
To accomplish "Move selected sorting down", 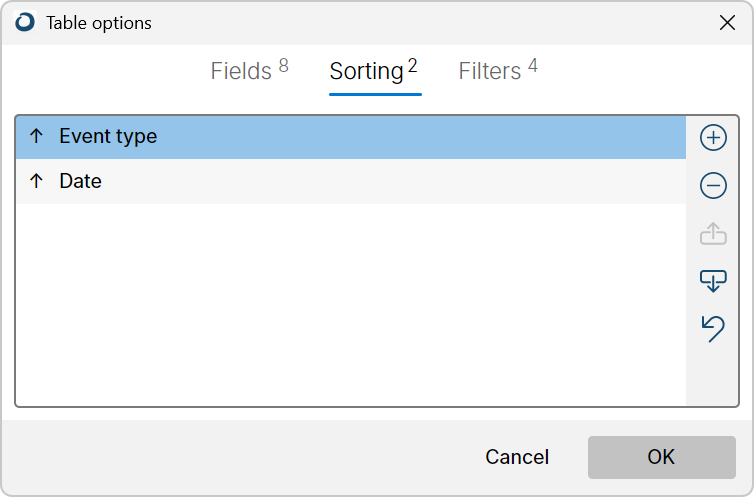I will (713, 281).
